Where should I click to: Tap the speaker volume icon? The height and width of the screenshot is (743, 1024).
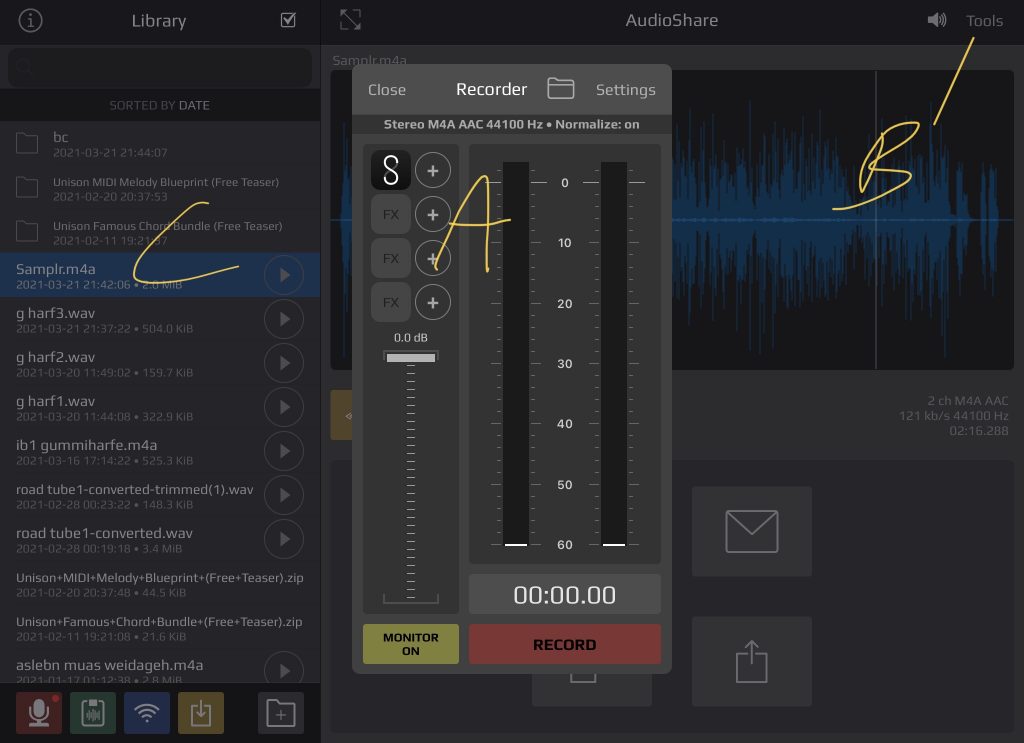tap(936, 20)
